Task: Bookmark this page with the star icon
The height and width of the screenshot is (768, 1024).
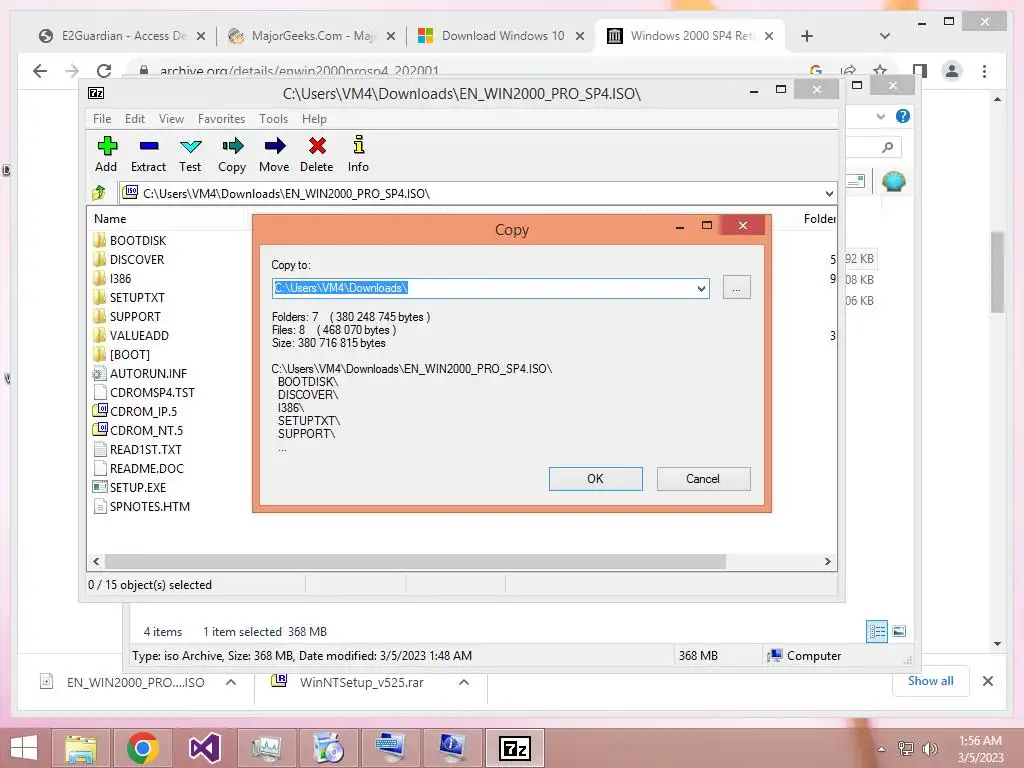Action: (880, 71)
